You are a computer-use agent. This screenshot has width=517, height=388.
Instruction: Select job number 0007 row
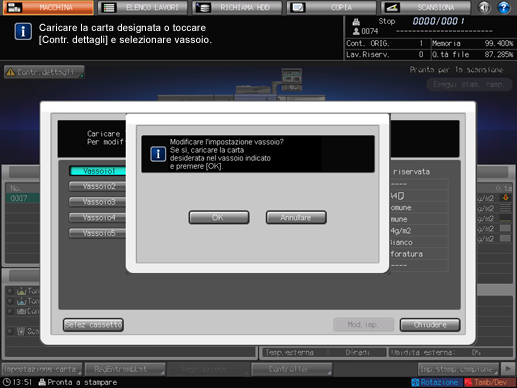[x=22, y=198]
